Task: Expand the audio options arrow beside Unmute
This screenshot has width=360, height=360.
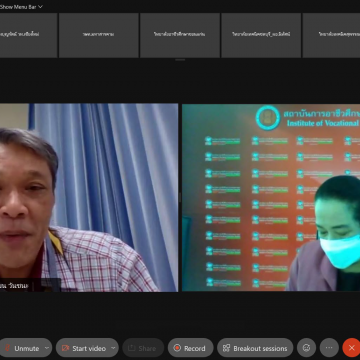Action: pyautogui.click(x=47, y=348)
